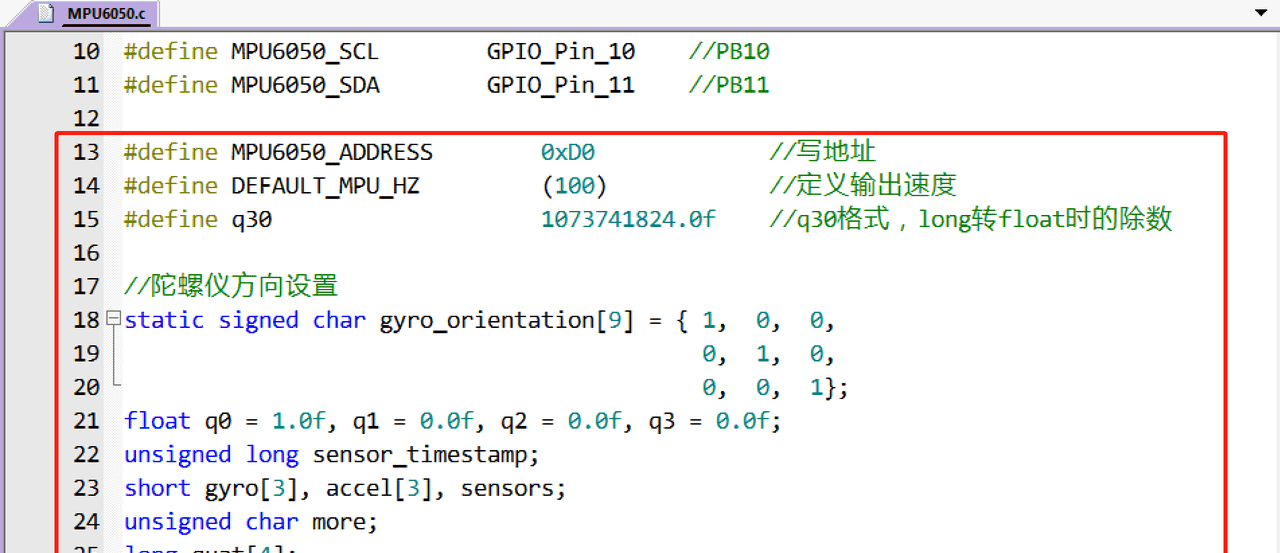This screenshot has width=1280, height=553.
Task: Click line number 21 in the gutter
Action: [87, 421]
